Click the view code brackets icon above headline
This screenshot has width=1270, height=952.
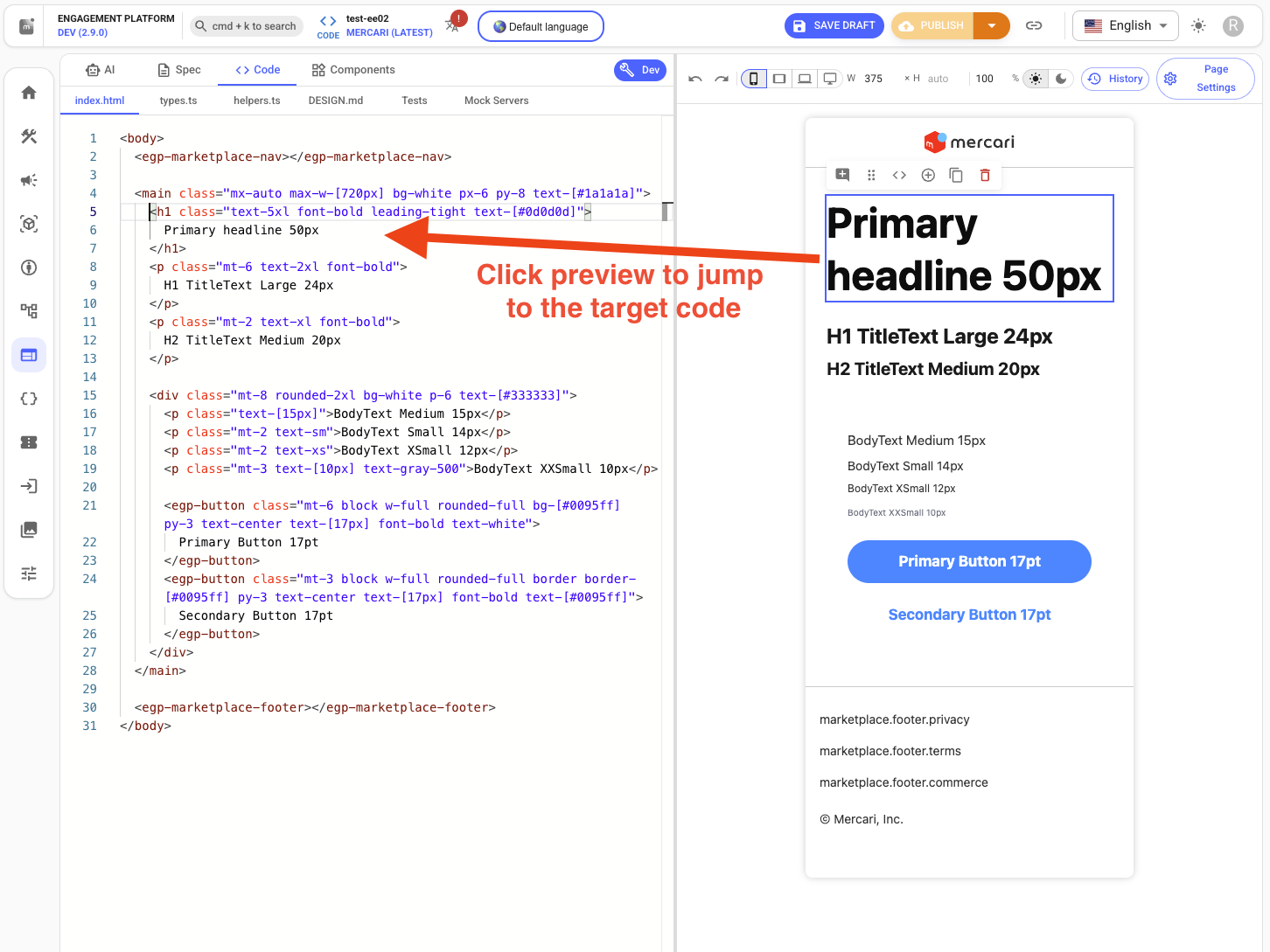pos(899,175)
